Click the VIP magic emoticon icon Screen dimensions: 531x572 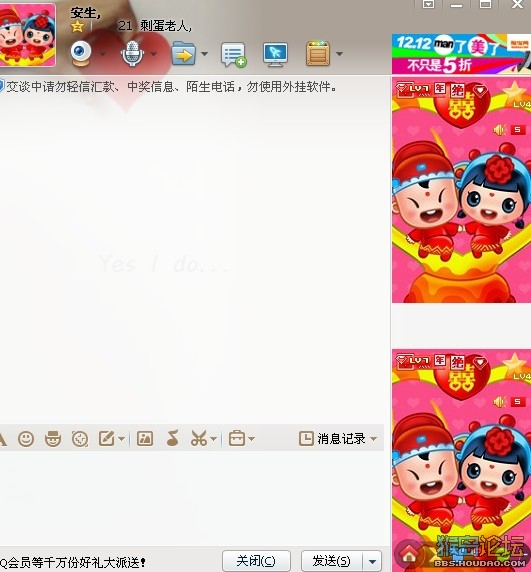[53, 438]
